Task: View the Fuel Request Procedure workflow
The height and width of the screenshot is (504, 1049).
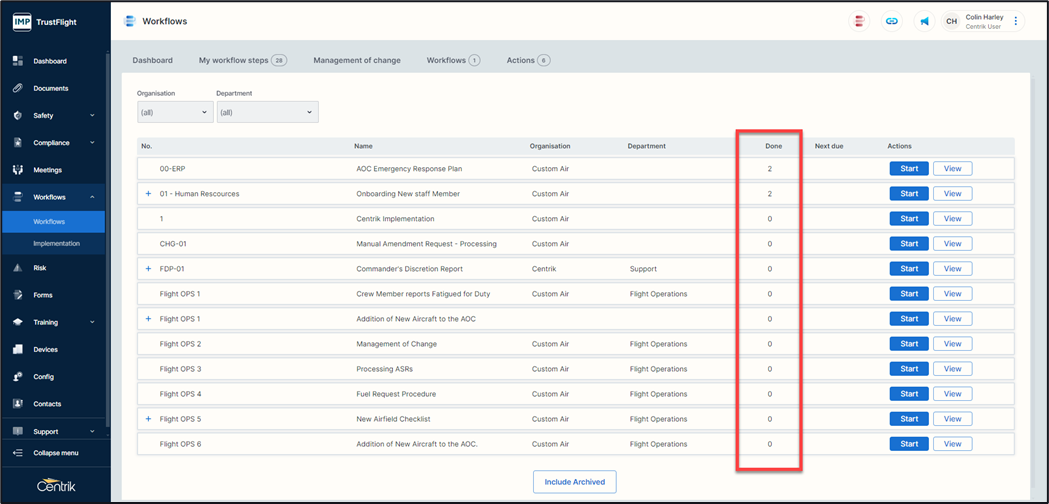Action: pos(952,394)
